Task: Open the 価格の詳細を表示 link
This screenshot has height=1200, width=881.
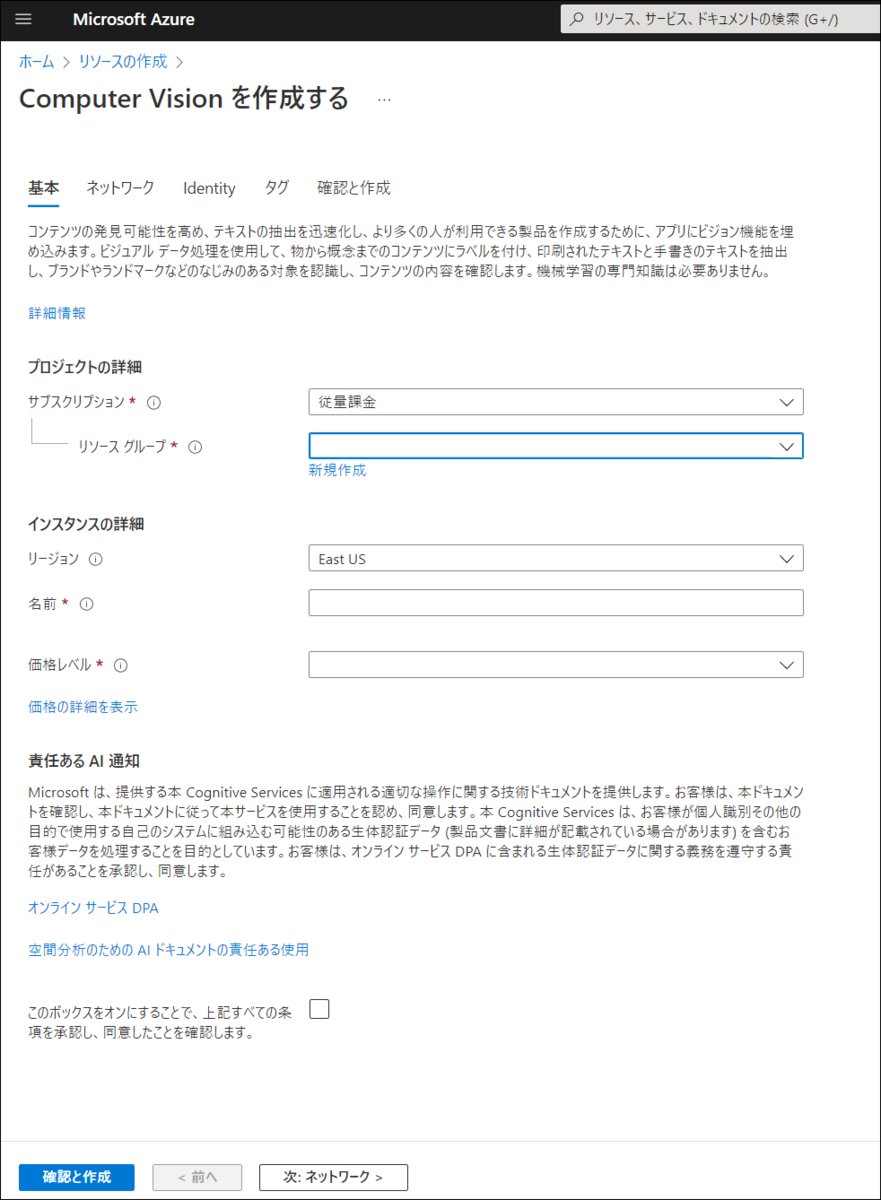Action: [83, 707]
